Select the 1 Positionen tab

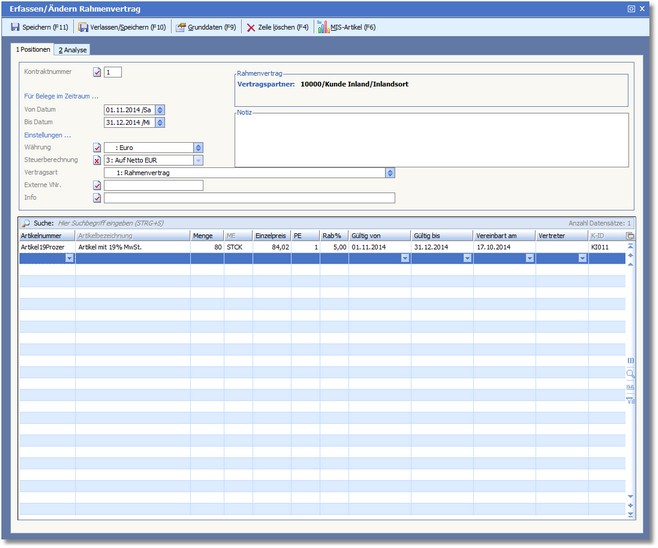pyautogui.click(x=31, y=49)
